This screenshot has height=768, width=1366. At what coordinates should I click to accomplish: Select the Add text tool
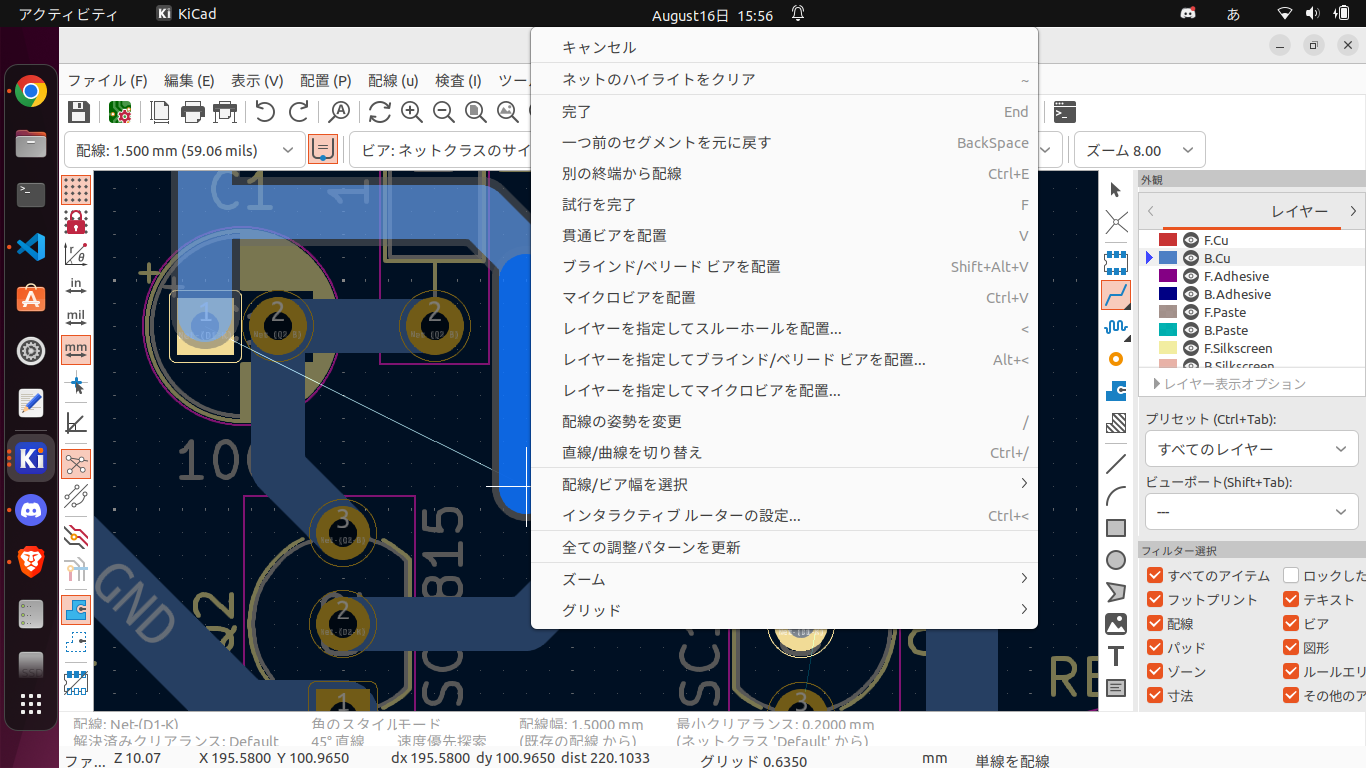[x=1116, y=656]
